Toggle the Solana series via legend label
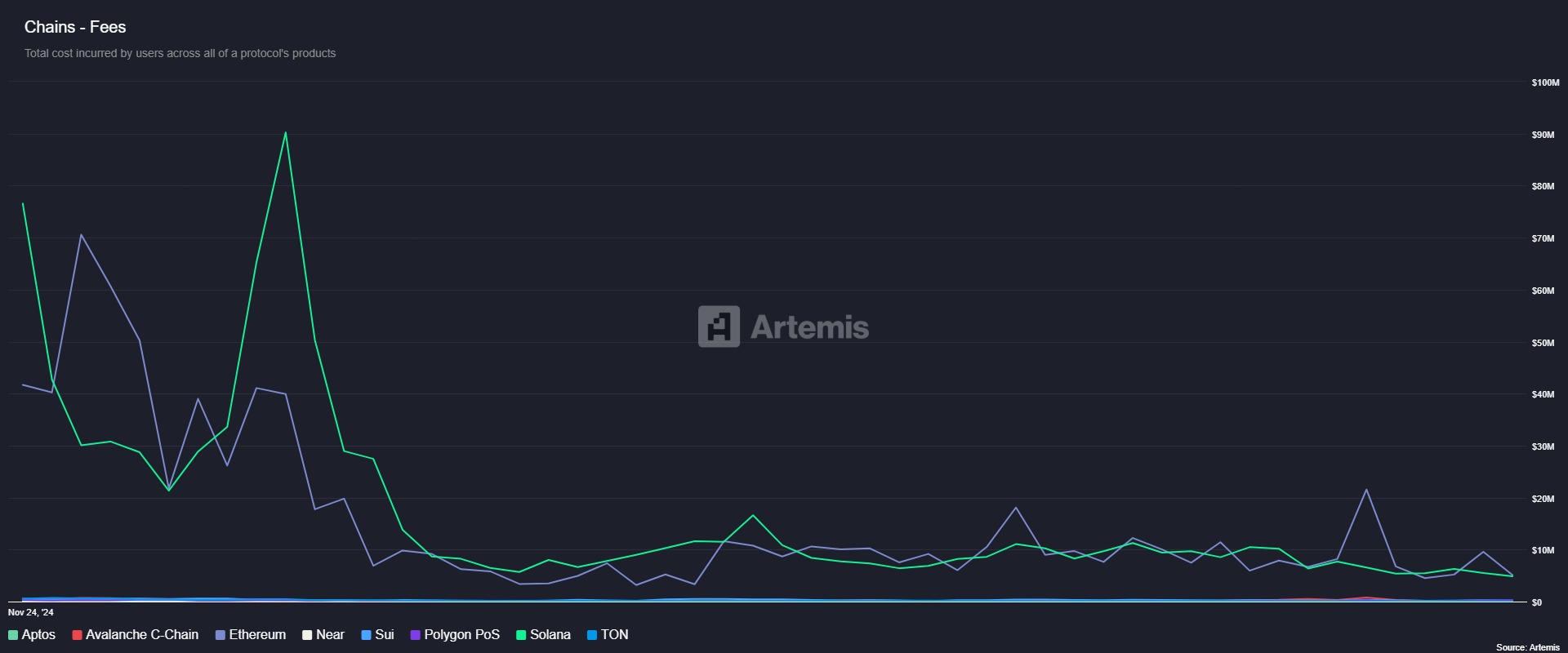 pos(550,635)
